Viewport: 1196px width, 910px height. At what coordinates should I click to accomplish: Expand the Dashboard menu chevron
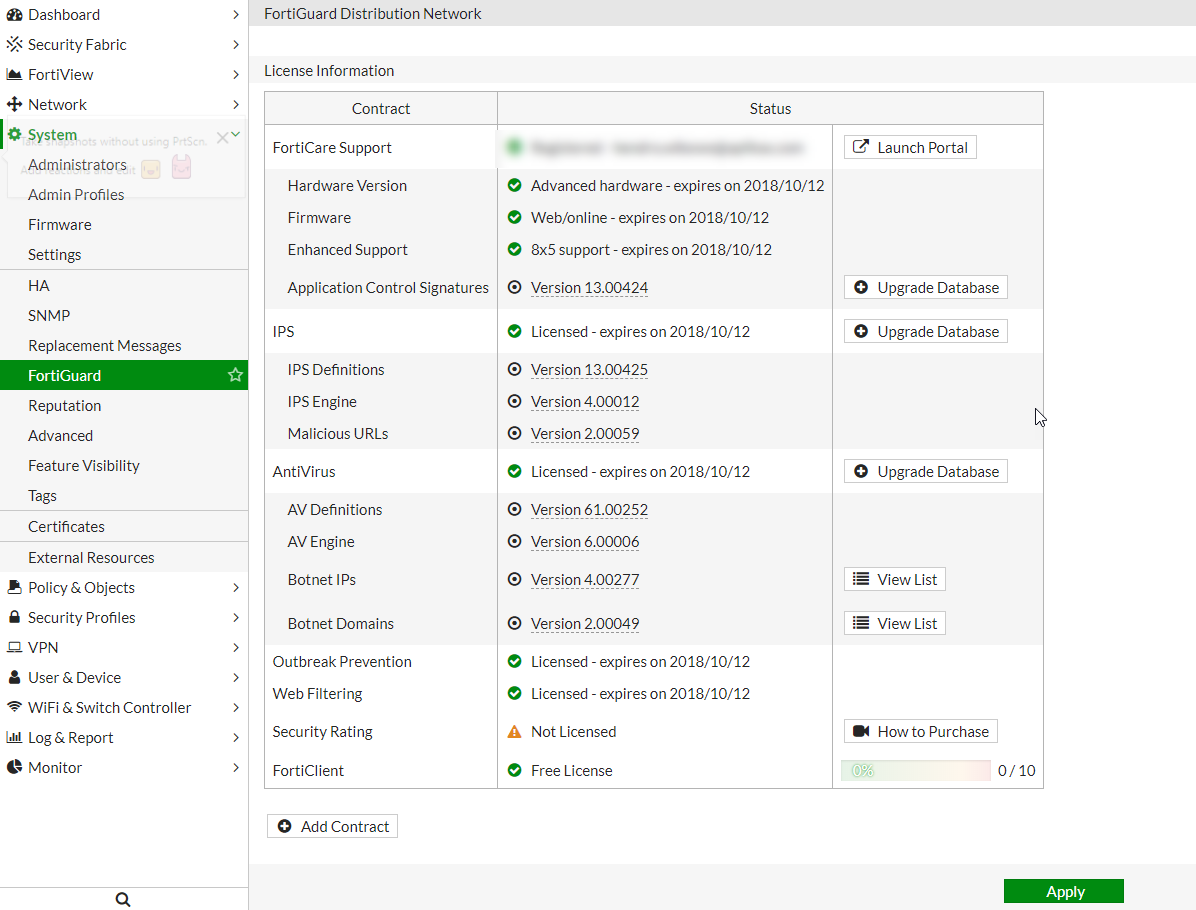coord(236,14)
